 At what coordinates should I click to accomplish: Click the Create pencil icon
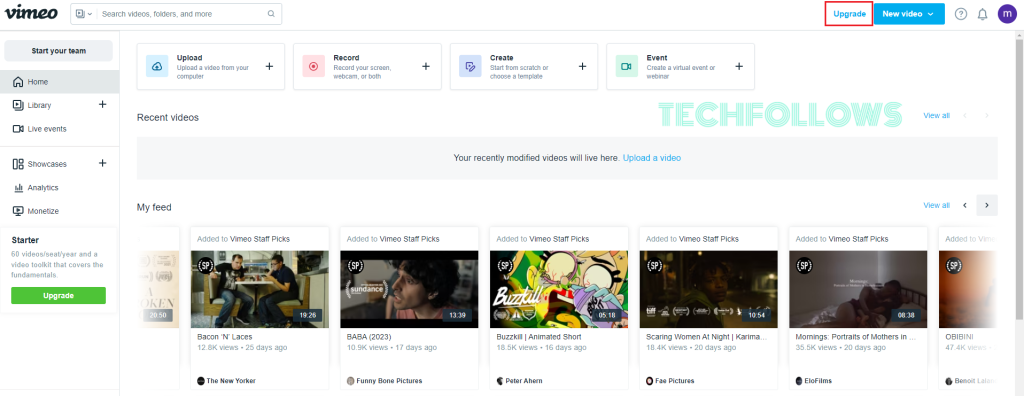click(x=470, y=67)
